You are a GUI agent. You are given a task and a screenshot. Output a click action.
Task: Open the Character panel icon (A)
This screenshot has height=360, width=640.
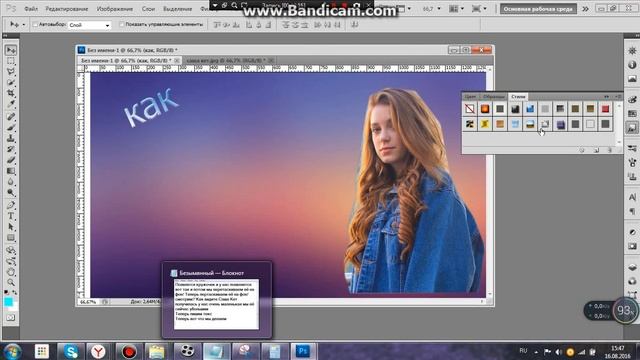pyautogui.click(x=632, y=198)
